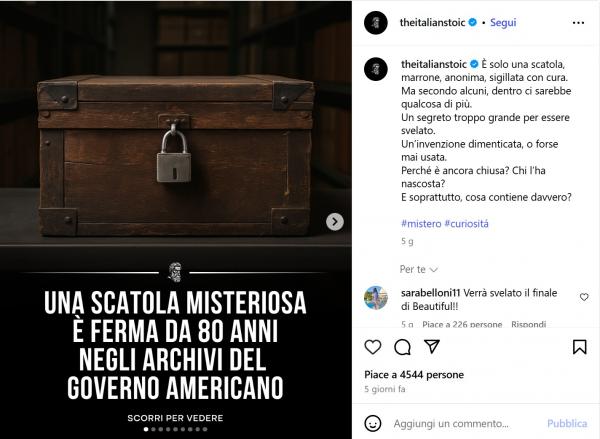The width and height of the screenshot is (600, 439).
Task: Click the Pubblica button
Action: coord(567,423)
